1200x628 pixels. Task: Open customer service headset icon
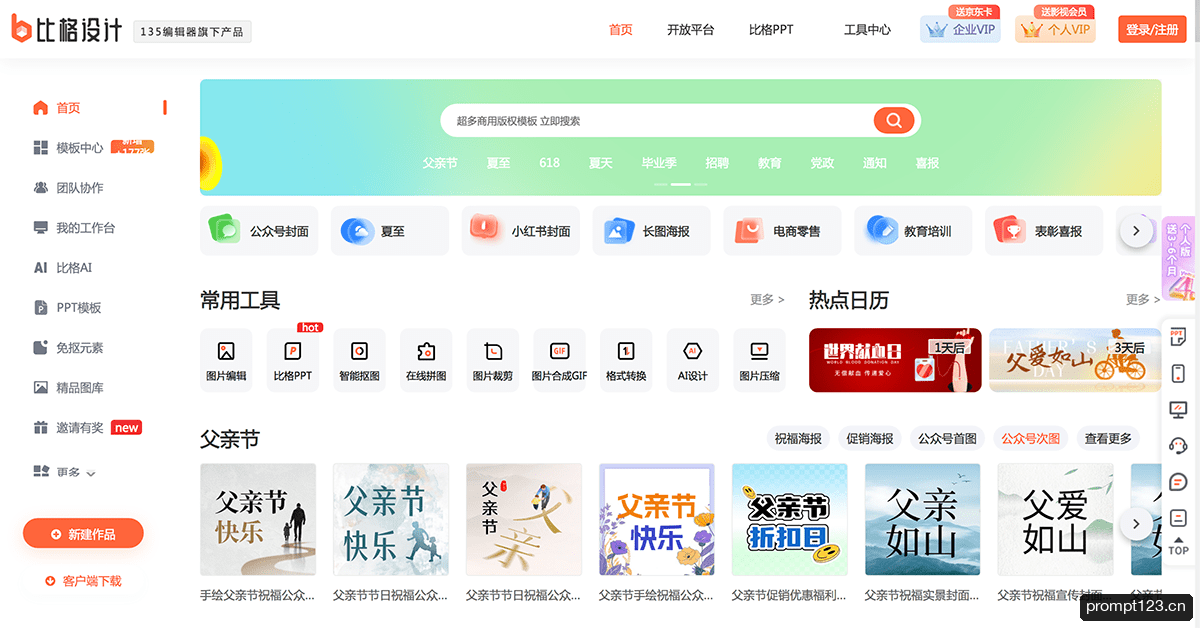(x=1178, y=445)
